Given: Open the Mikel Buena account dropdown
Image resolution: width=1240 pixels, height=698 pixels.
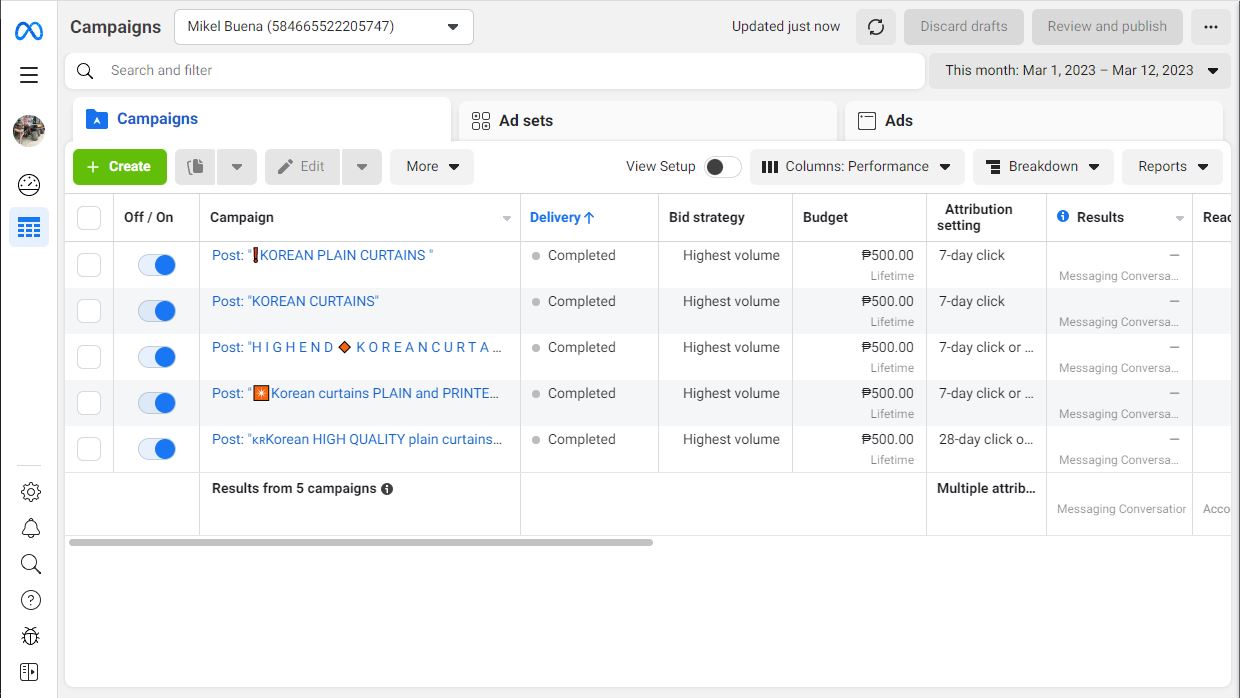Looking at the screenshot, I should click(323, 27).
